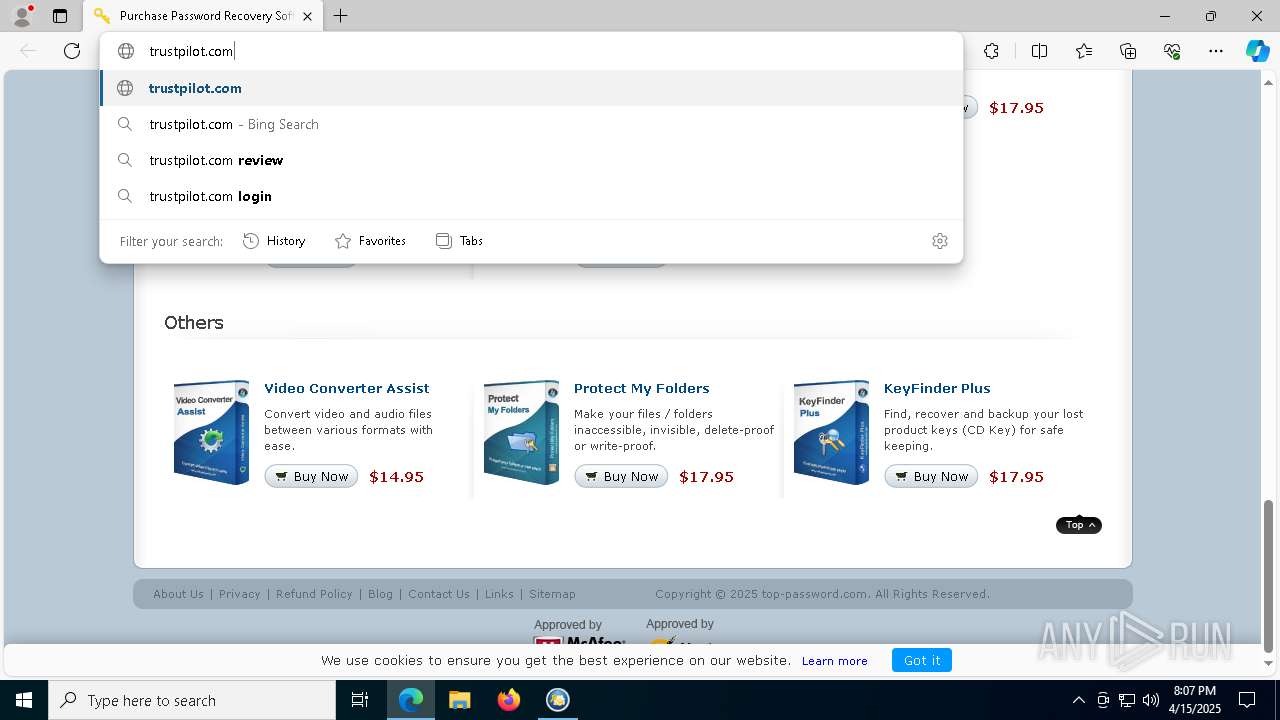Accept cookies with Got it button
Image resolution: width=1280 pixels, height=720 pixels.
[x=922, y=660]
